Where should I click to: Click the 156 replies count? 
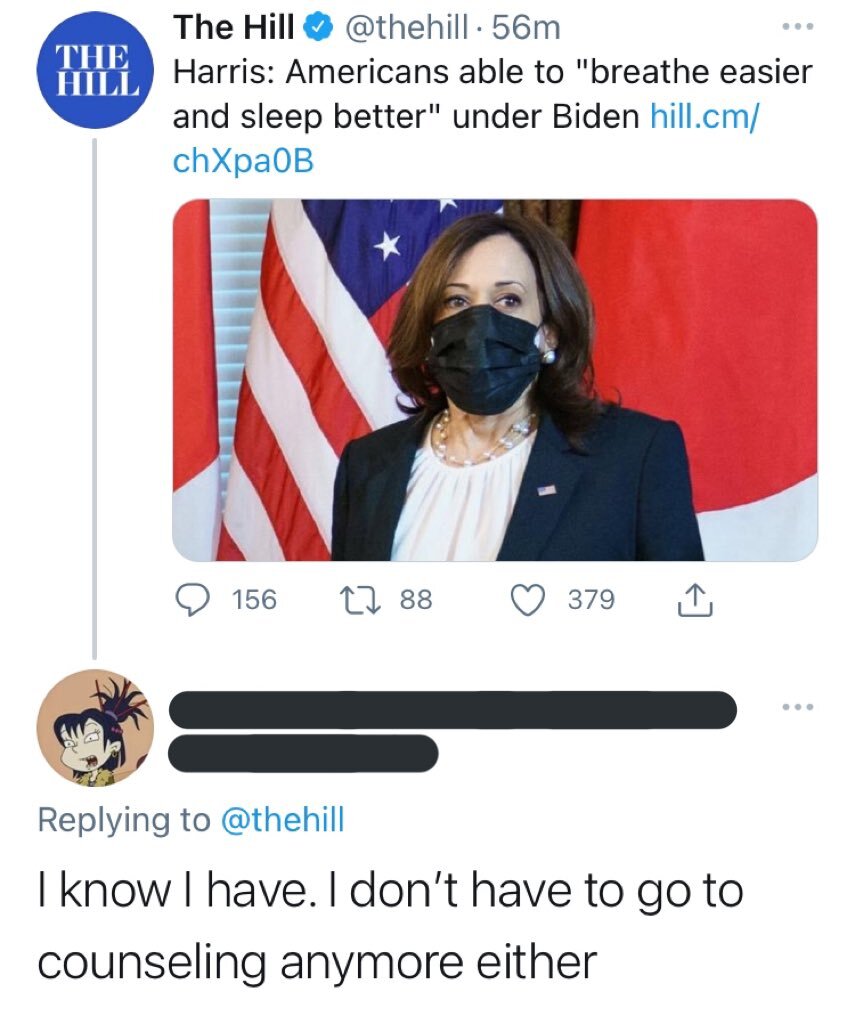pos(254,599)
